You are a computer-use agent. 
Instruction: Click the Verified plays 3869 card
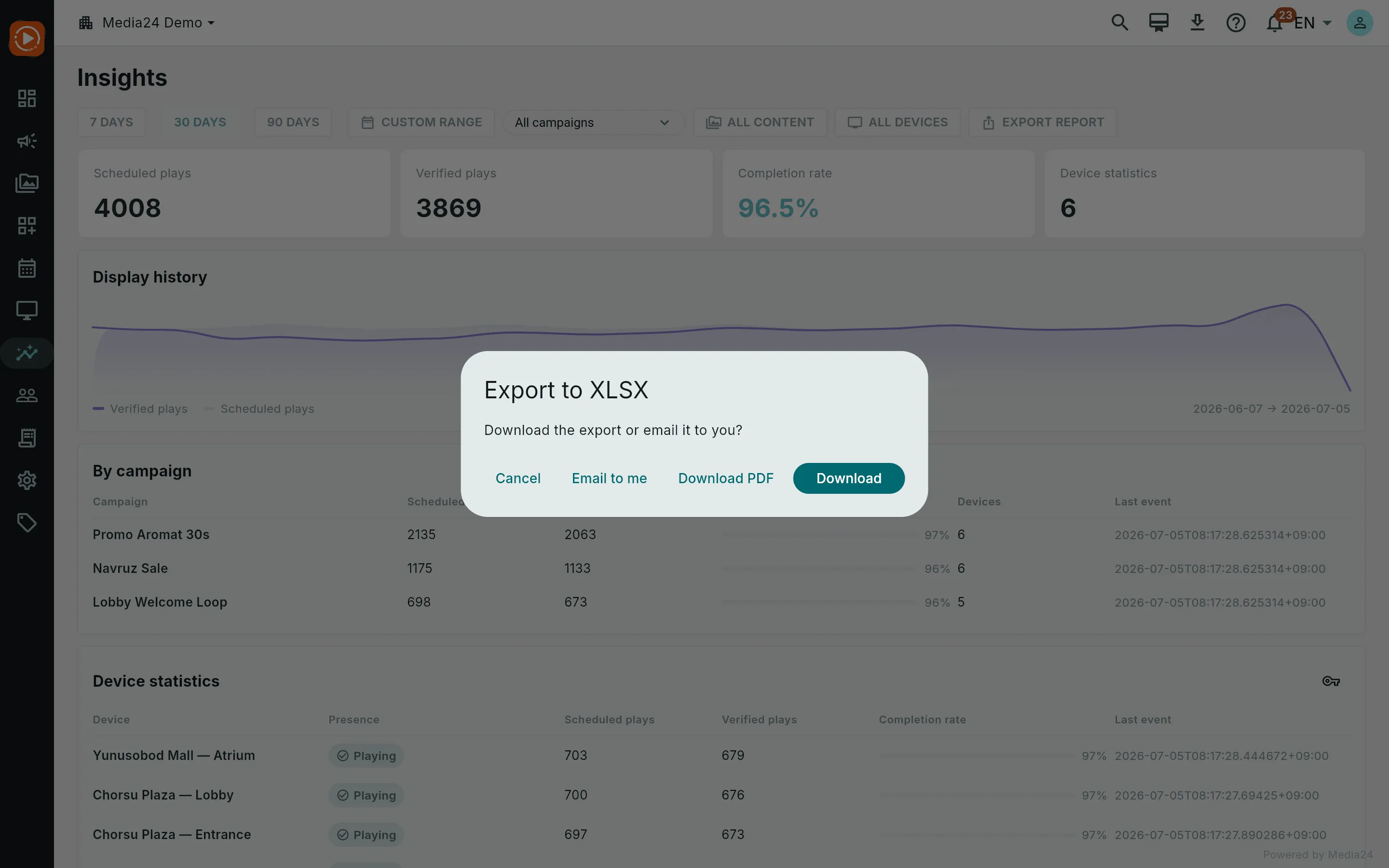pos(556,194)
